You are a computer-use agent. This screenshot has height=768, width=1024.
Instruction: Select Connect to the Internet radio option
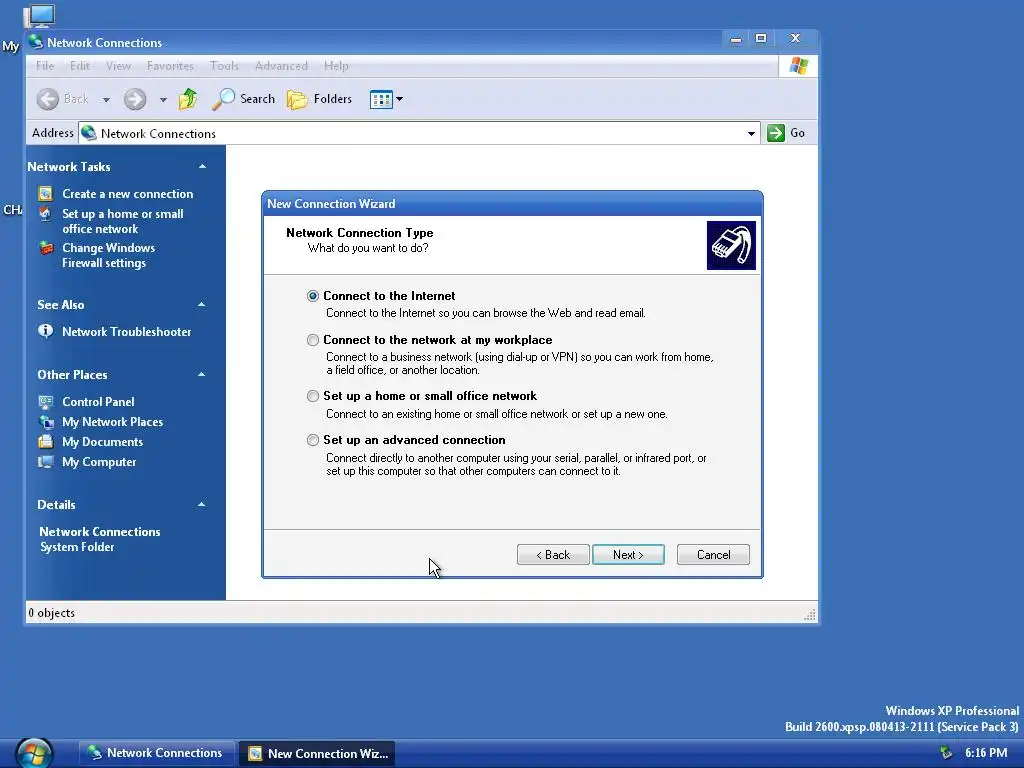(x=313, y=296)
